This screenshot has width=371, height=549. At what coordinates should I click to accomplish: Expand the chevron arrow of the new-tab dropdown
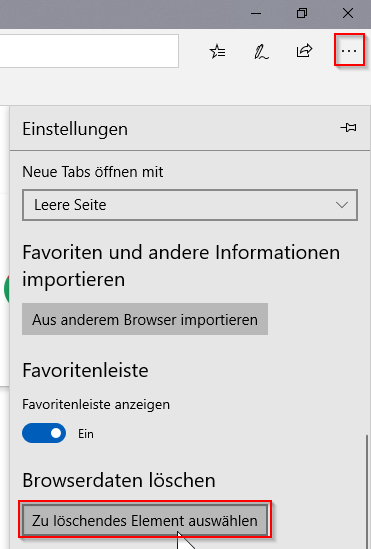coord(342,205)
